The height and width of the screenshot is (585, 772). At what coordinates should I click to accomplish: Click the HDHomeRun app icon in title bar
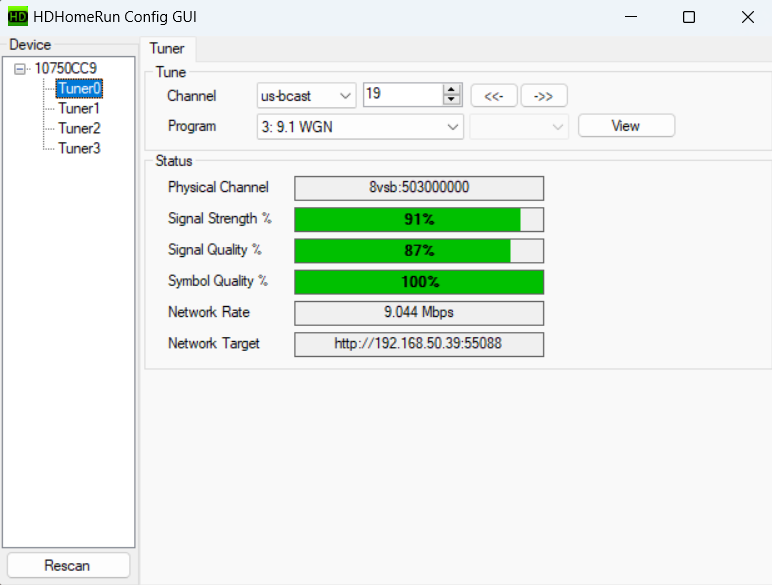tap(18, 17)
